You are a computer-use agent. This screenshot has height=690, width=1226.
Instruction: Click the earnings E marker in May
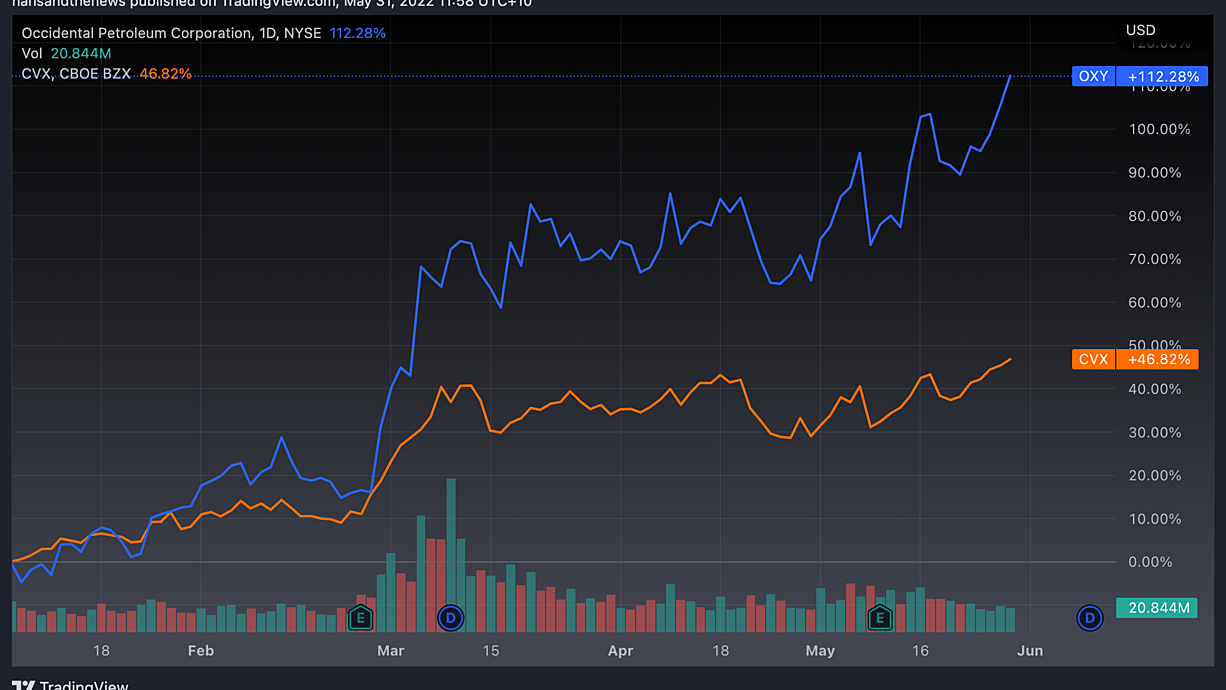pos(880,618)
